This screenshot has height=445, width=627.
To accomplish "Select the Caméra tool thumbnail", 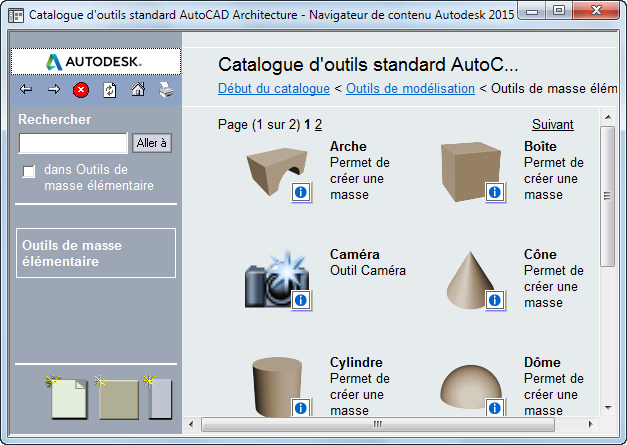I will click(276, 280).
